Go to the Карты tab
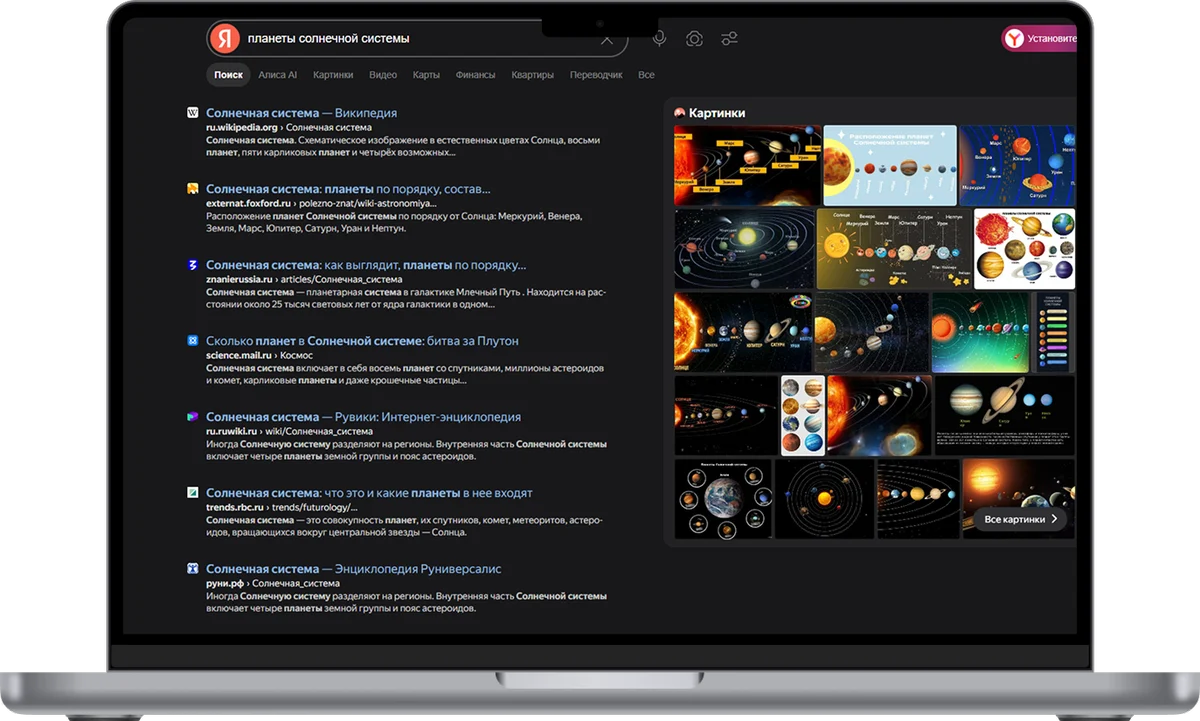1200x721 pixels. [426, 75]
